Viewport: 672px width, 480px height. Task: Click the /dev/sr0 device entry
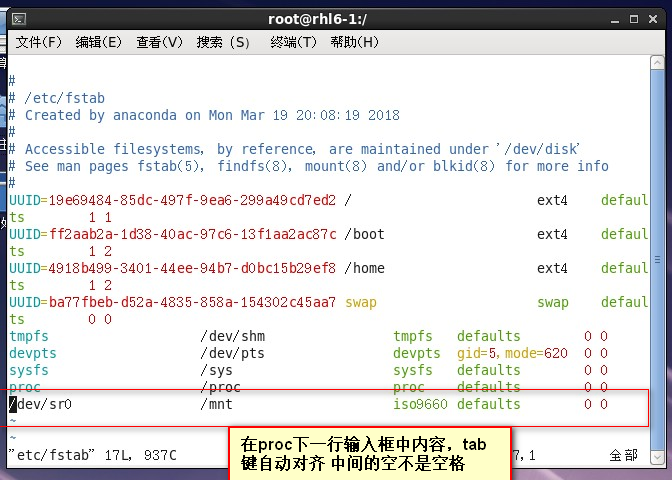[x=40, y=404]
